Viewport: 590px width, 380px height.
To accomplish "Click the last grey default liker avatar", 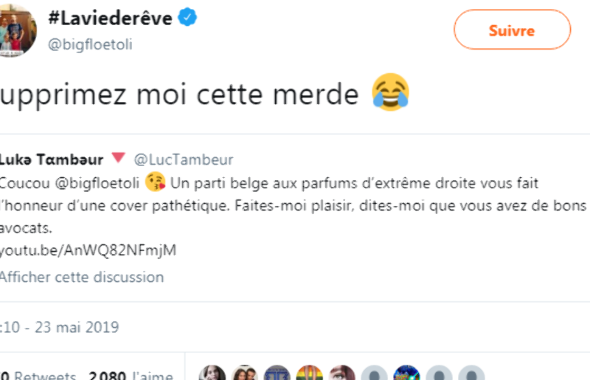I will point(471,372).
